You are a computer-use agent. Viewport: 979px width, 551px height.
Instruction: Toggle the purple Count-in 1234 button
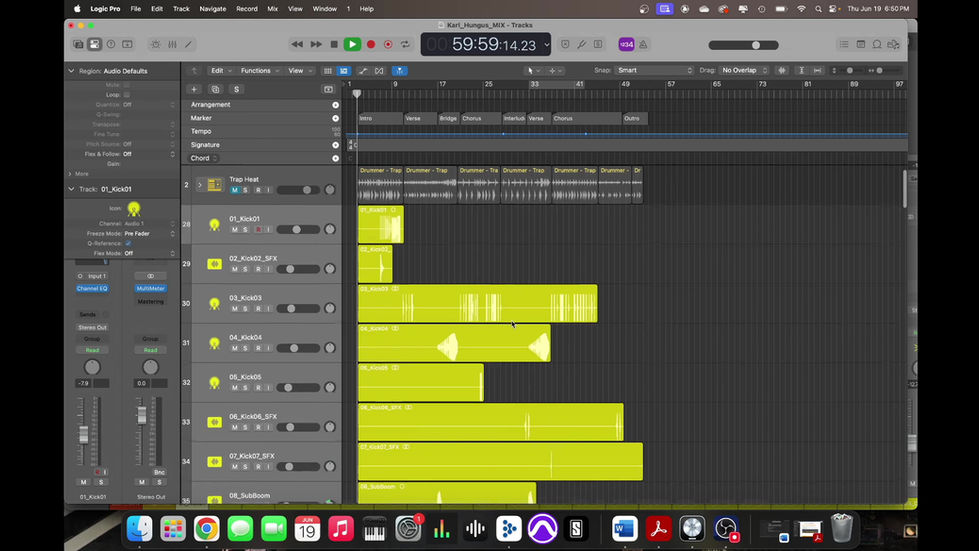(x=626, y=44)
